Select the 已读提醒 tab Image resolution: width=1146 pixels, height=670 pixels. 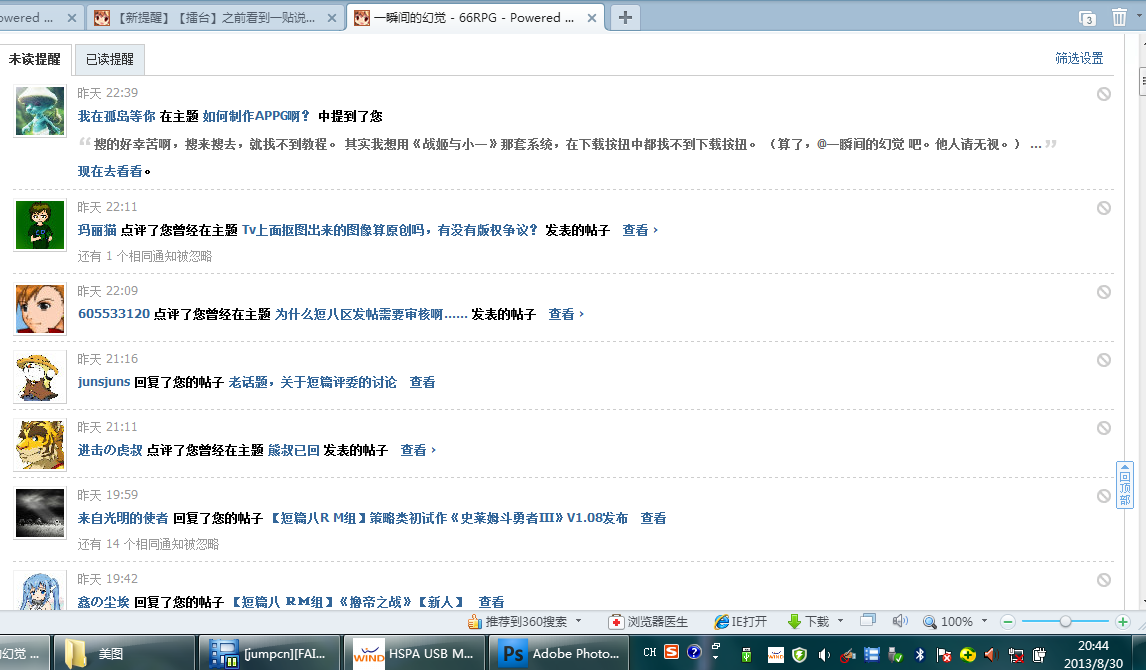110,59
